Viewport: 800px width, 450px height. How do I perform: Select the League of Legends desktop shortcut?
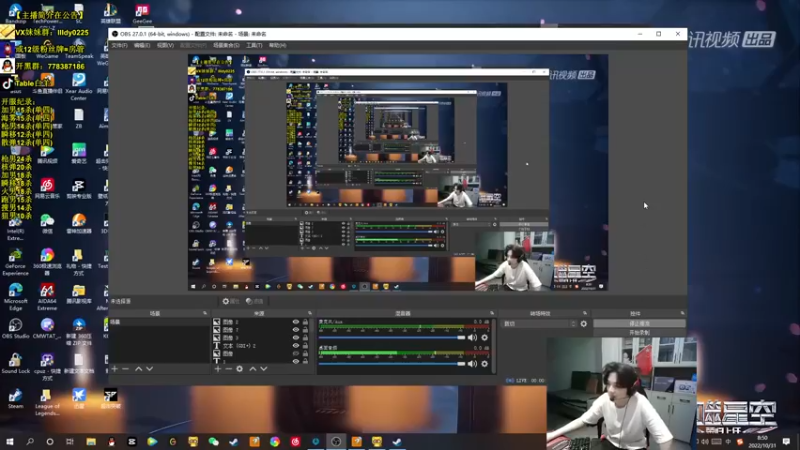click(x=47, y=402)
